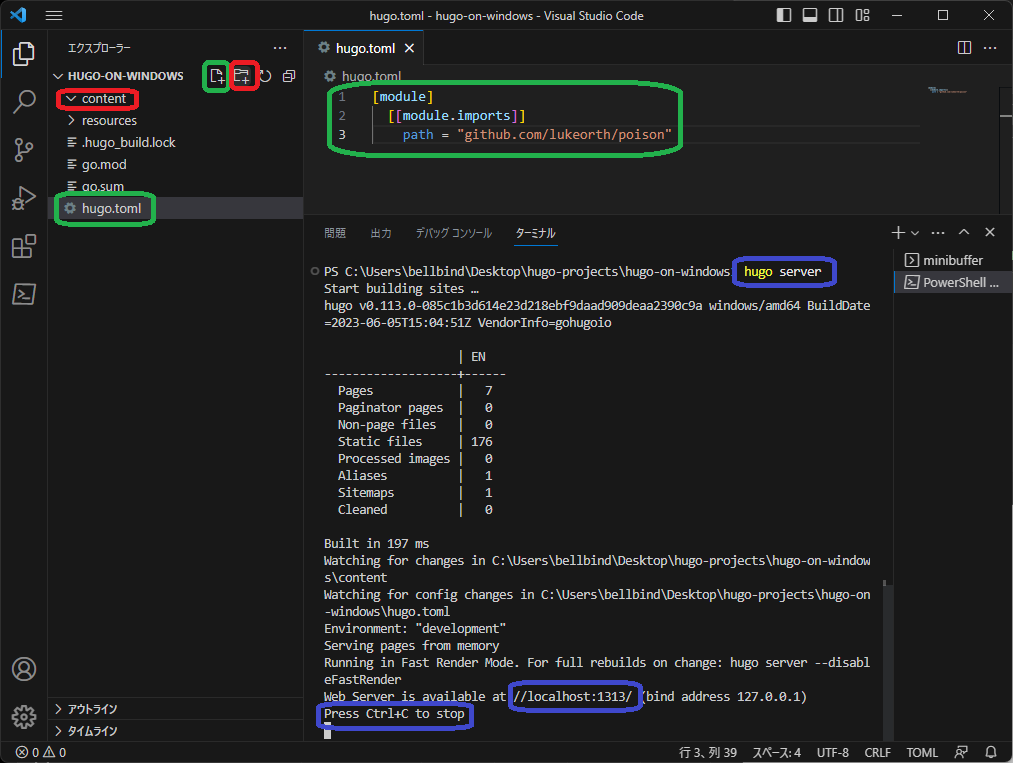Image resolution: width=1013 pixels, height=763 pixels.
Task: Open the Source Control view
Action: (23, 150)
